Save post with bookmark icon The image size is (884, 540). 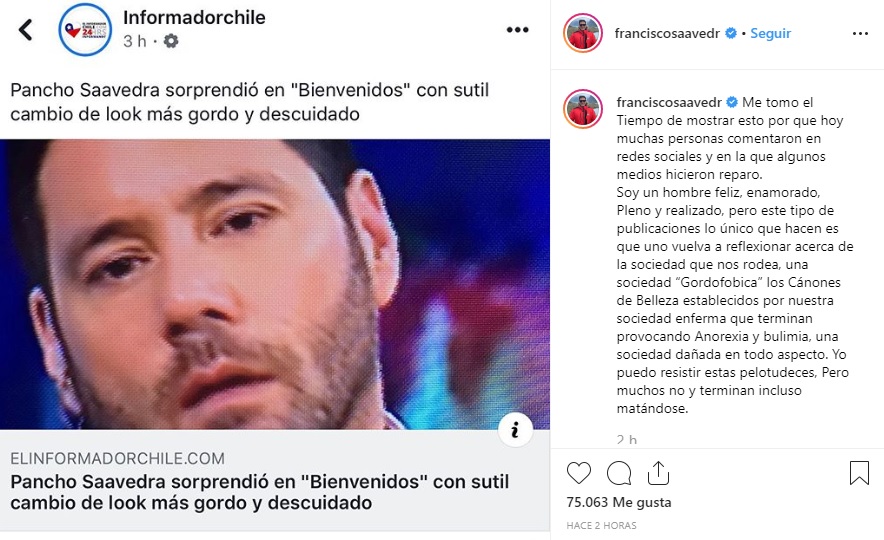[859, 473]
